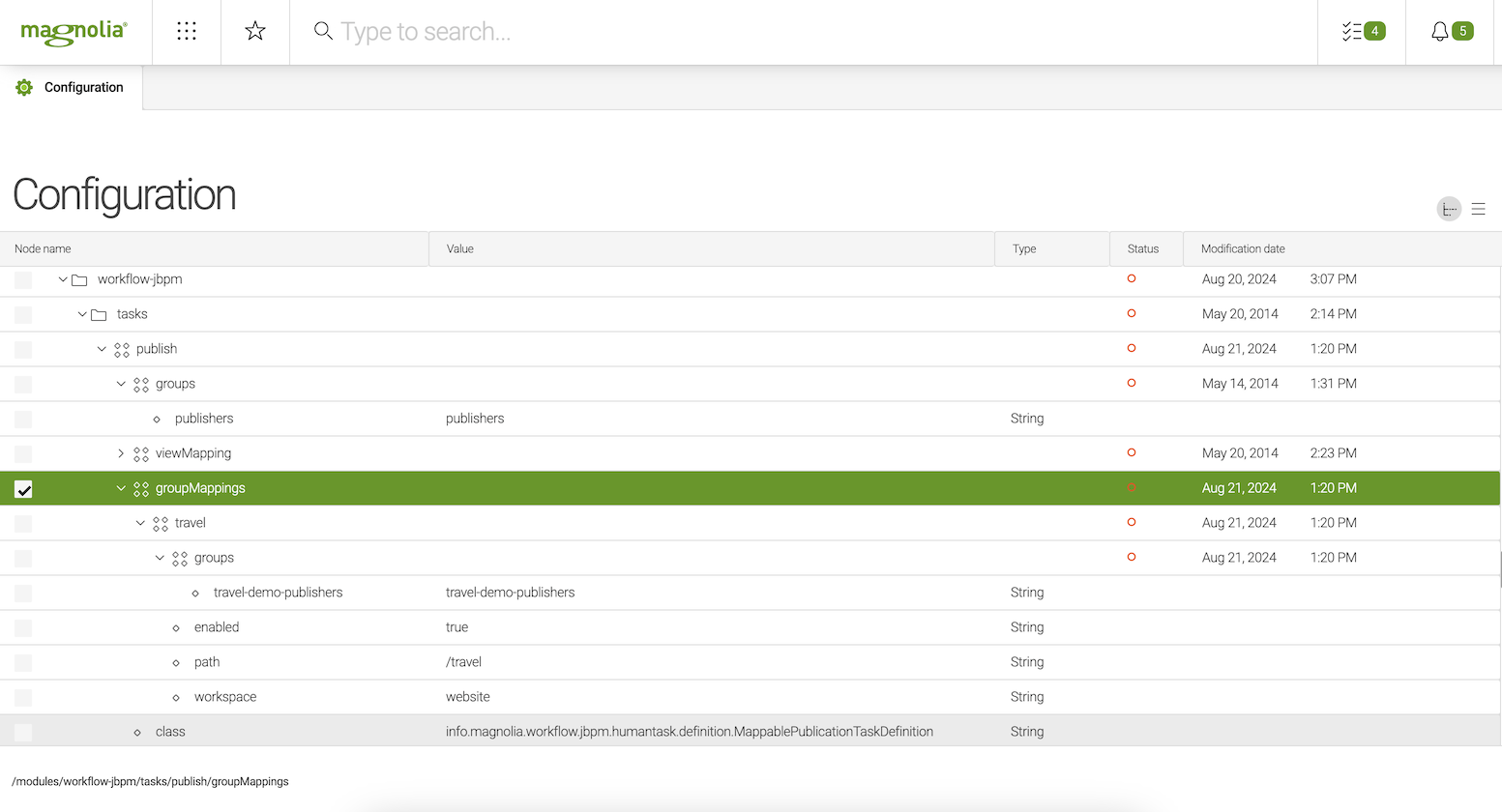Click status indicator of travel row

[1132, 522]
